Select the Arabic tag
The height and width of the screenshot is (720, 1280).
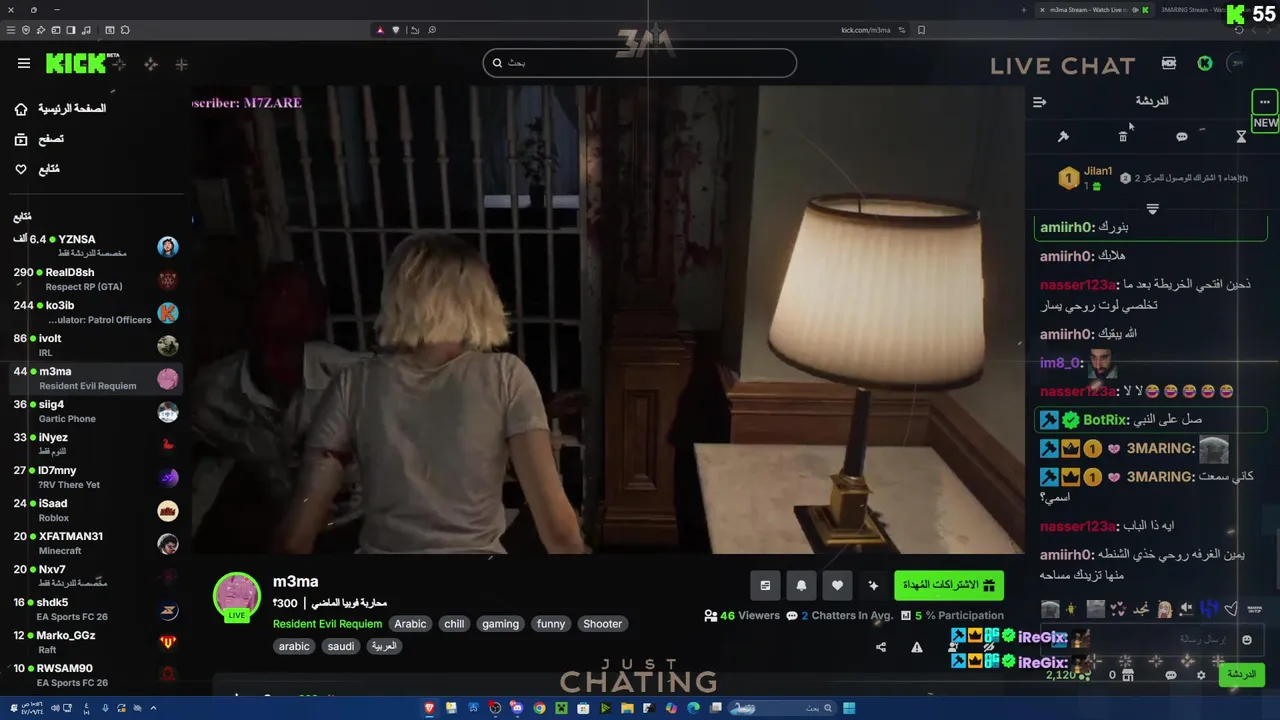click(410, 623)
